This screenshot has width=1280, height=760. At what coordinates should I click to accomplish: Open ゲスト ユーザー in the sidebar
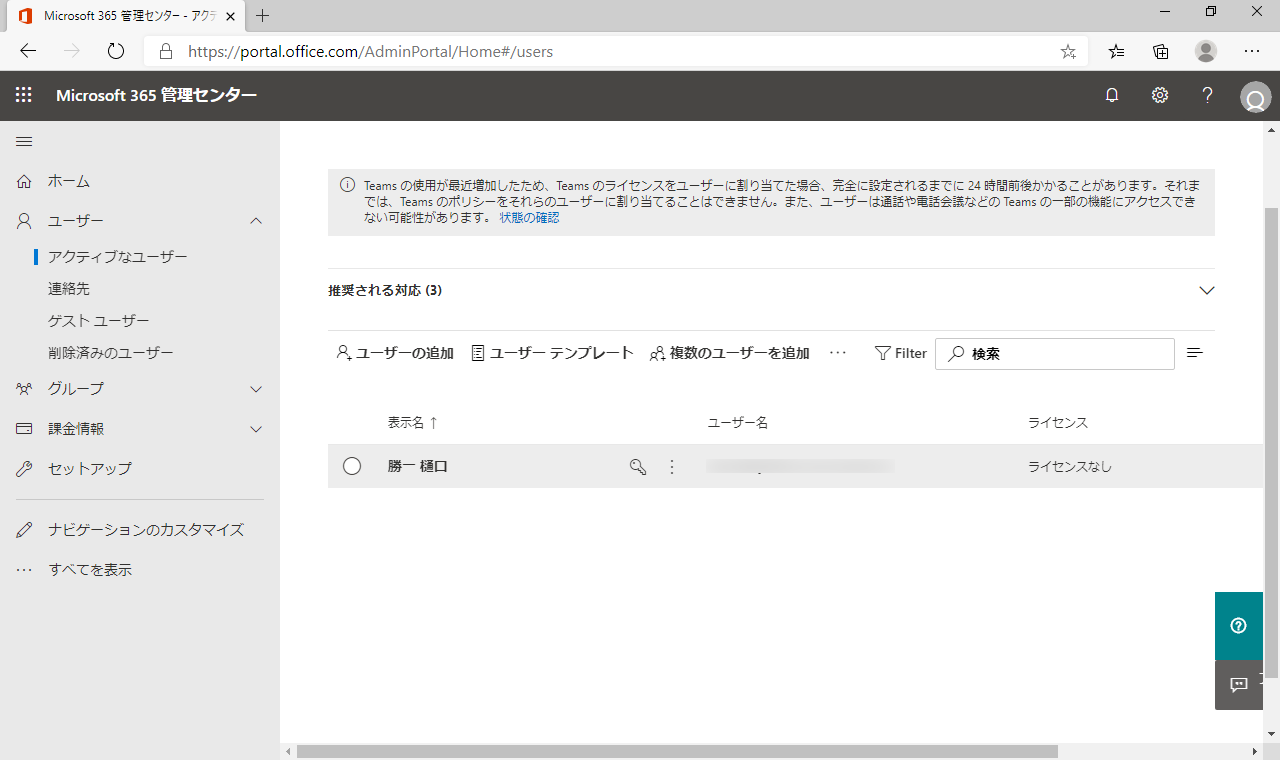(x=99, y=321)
